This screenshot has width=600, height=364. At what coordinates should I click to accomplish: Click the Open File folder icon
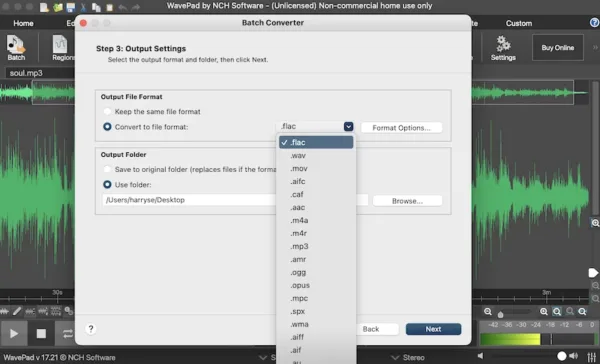pos(58,7)
